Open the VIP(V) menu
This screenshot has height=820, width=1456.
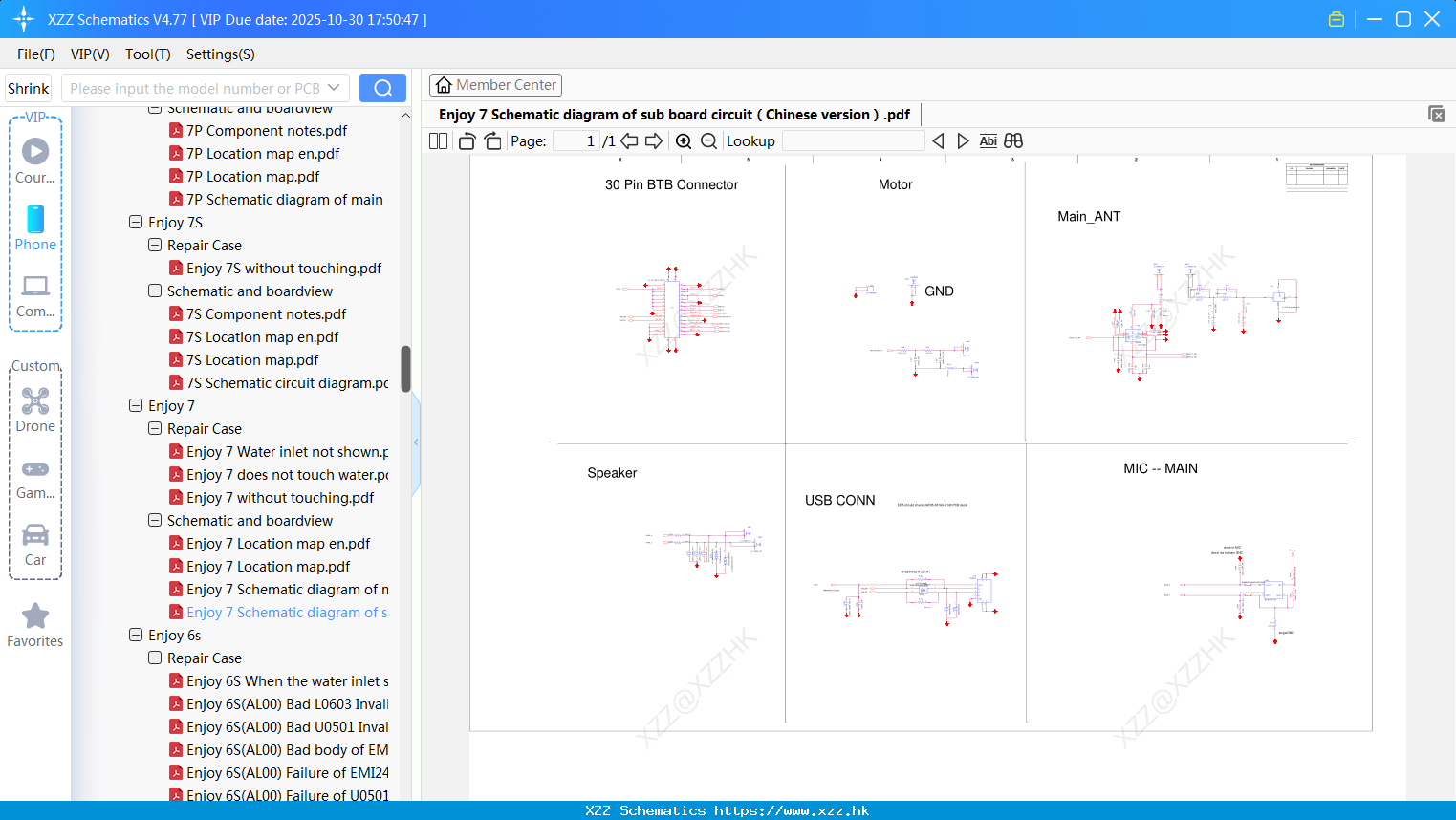click(x=90, y=54)
